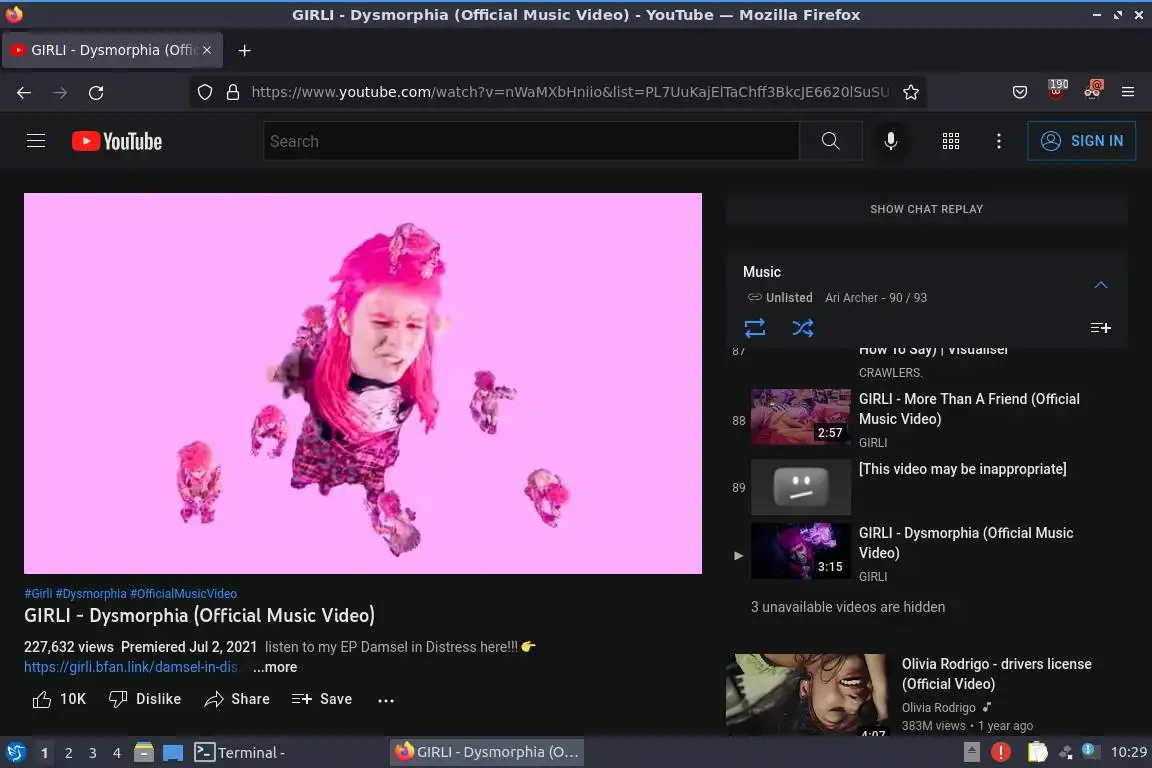Focus the YouTube Search field
The height and width of the screenshot is (768, 1152).
pyautogui.click(x=532, y=140)
